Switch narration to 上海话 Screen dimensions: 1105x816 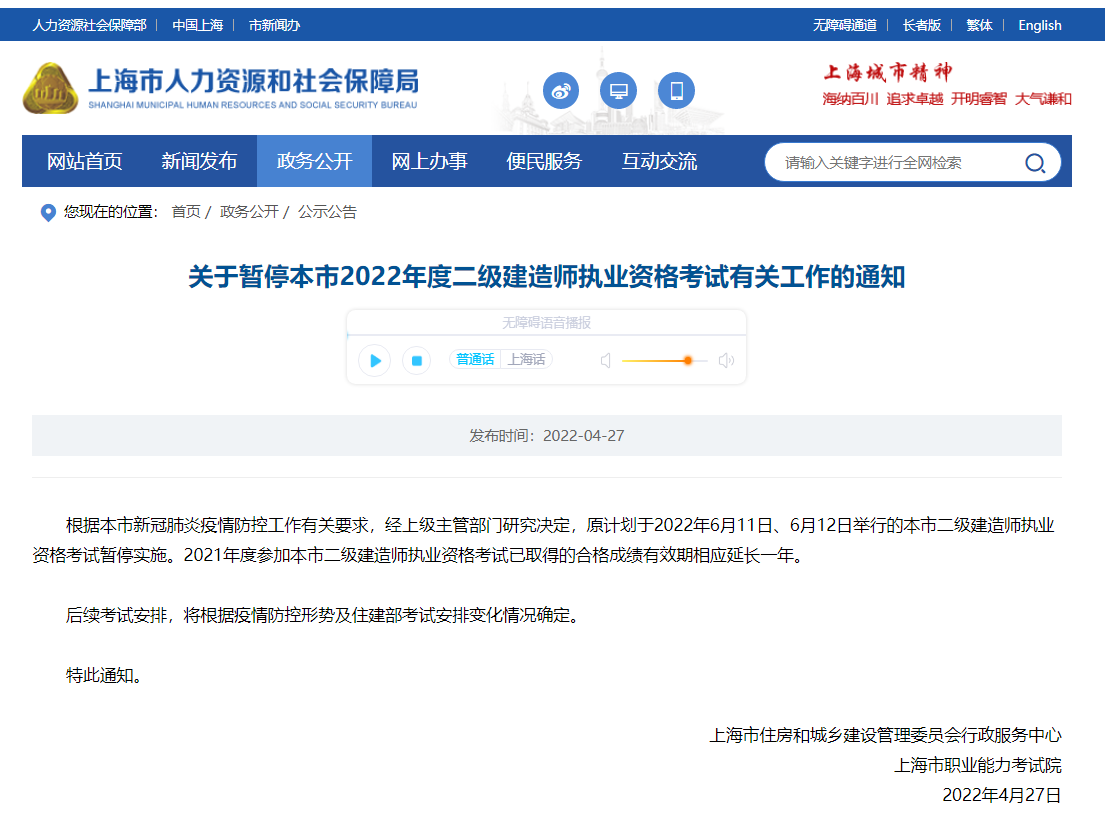coord(526,360)
